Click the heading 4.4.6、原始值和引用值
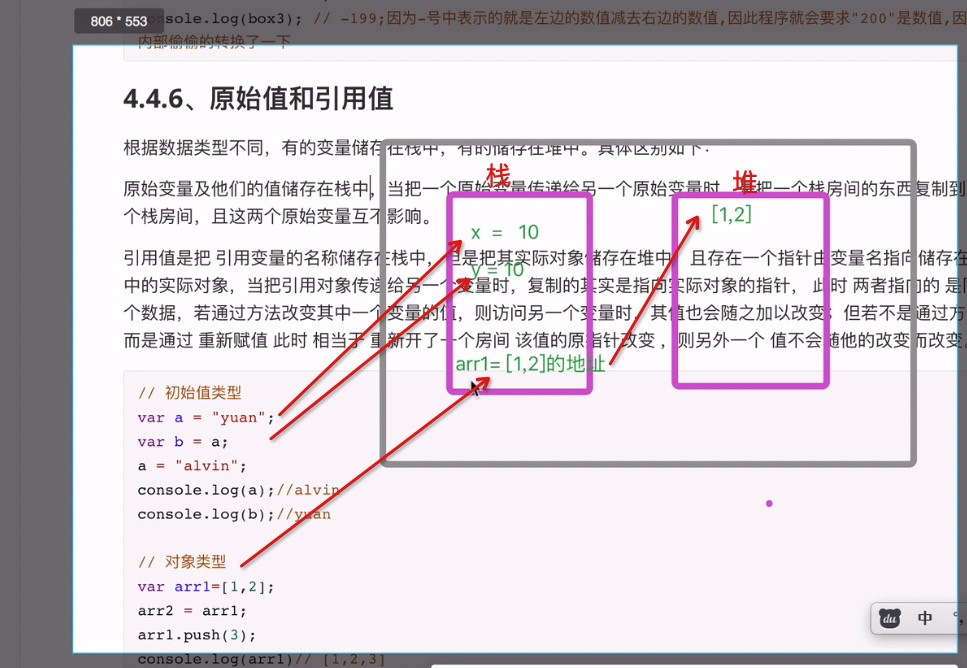The height and width of the screenshot is (668, 967). click(258, 99)
